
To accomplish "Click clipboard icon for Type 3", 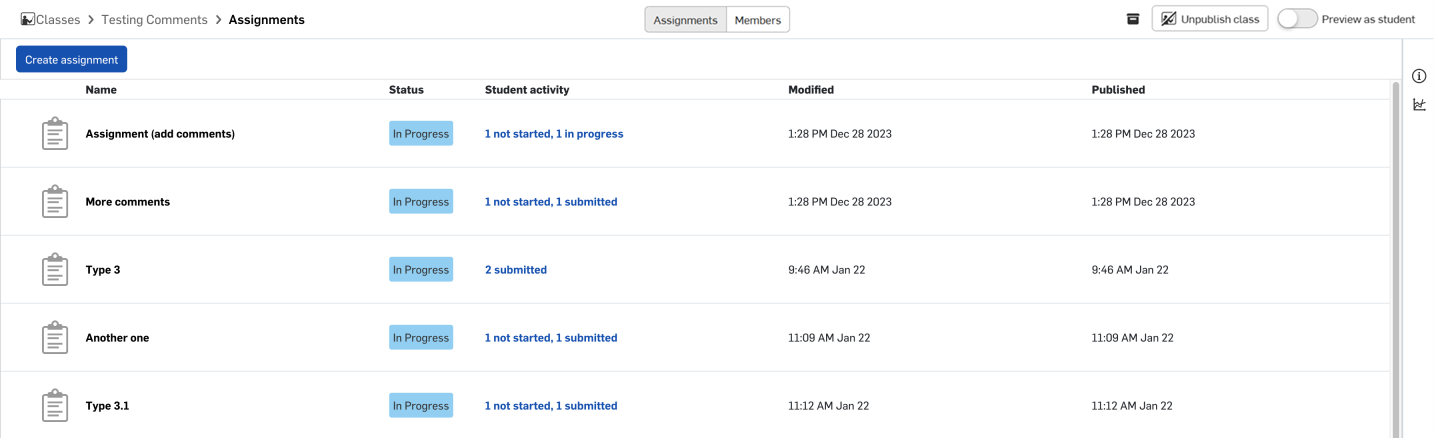I will click(x=55, y=270).
